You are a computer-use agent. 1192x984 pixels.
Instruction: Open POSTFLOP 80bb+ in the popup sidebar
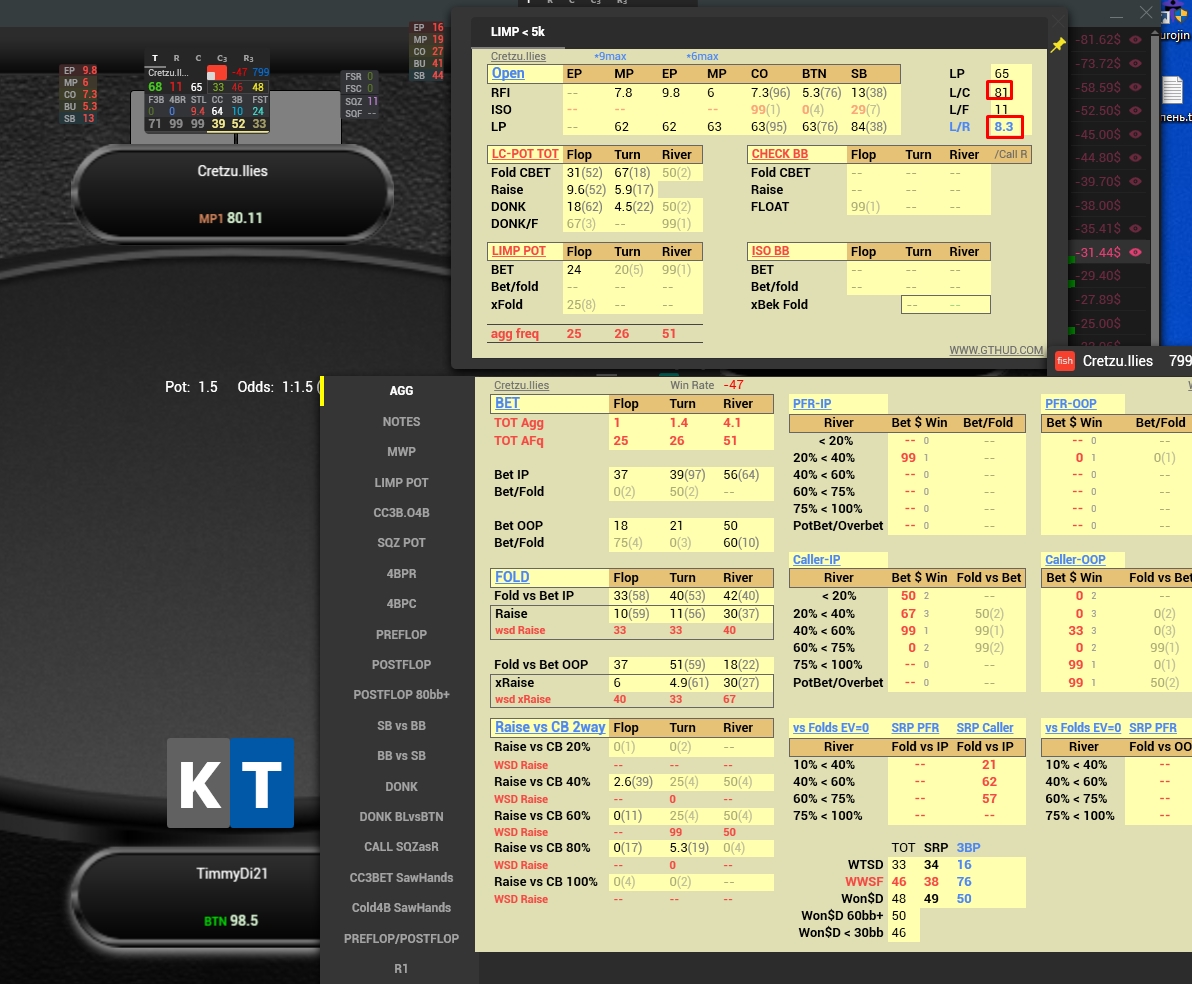(x=401, y=695)
